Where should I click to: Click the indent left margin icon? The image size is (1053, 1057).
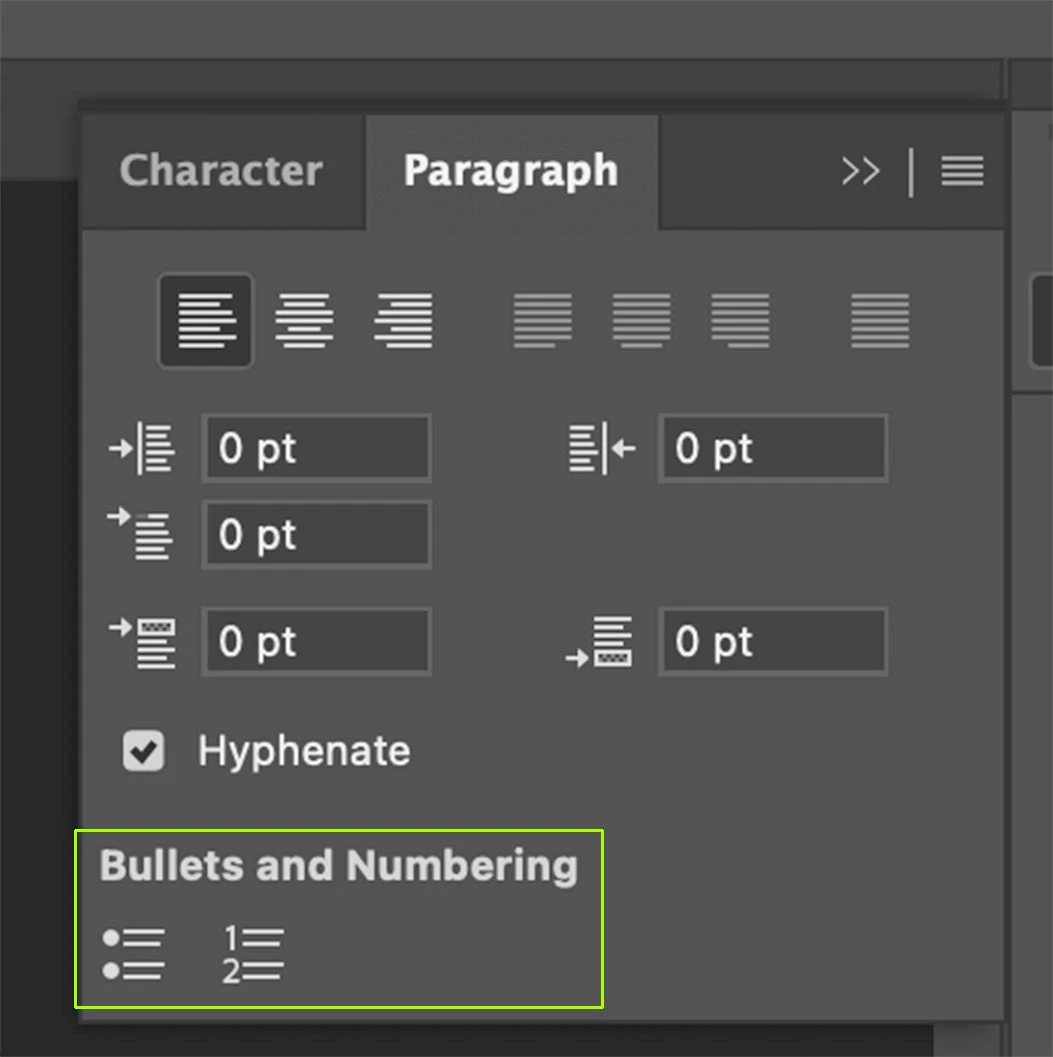tap(142, 448)
